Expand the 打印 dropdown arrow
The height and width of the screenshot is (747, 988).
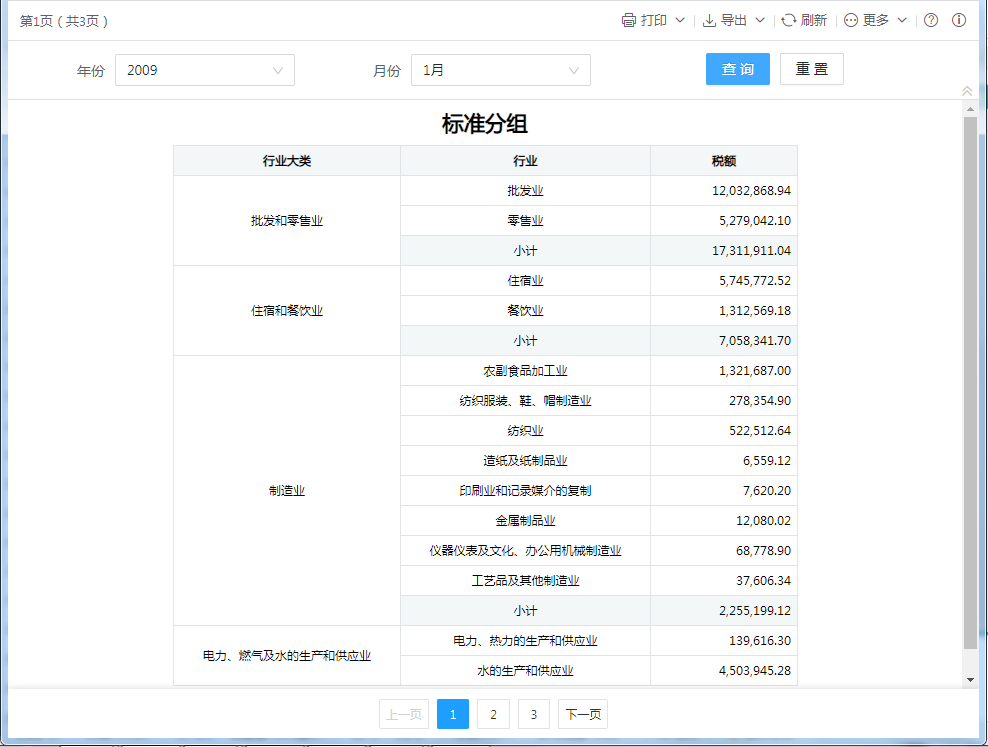680,20
